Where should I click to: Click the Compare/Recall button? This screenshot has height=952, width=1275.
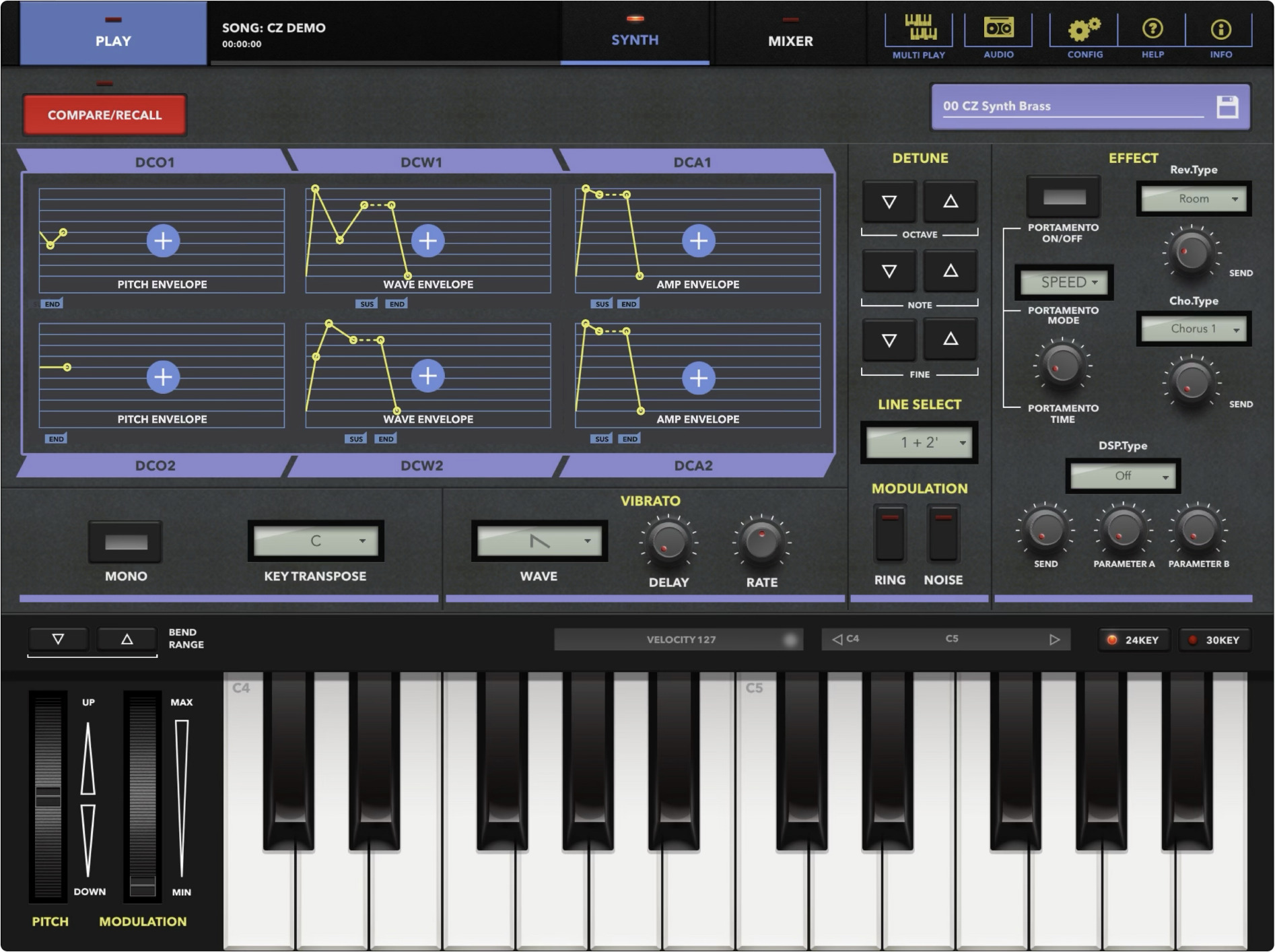(x=104, y=114)
